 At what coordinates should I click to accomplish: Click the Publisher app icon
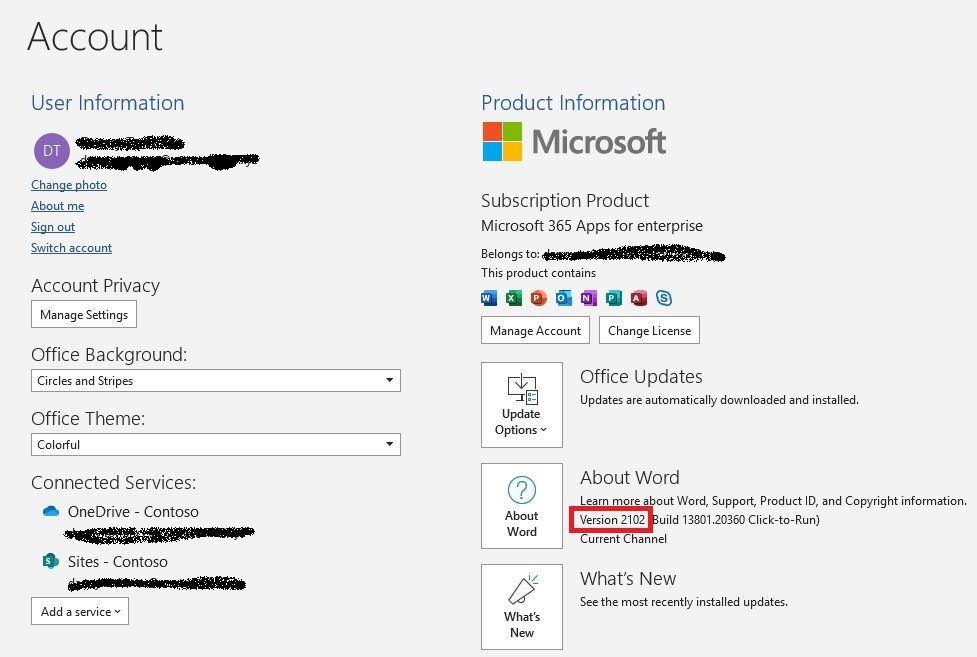click(613, 298)
